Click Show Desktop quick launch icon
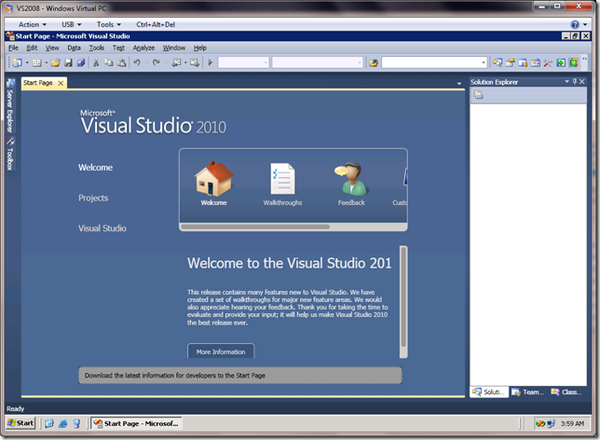Screen dimensions: 600x440 49,424
